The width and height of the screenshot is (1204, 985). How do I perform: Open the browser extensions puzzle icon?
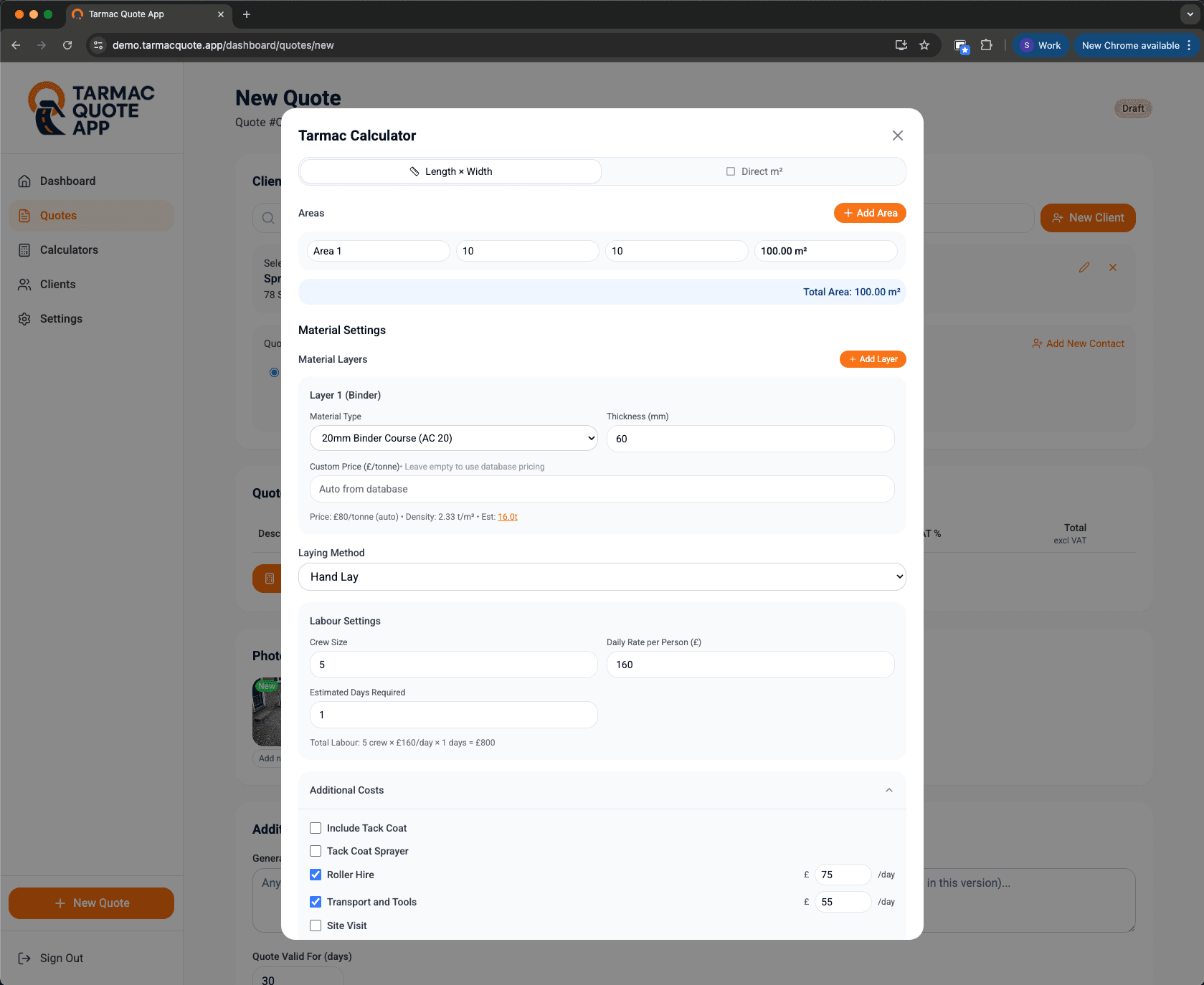[987, 45]
